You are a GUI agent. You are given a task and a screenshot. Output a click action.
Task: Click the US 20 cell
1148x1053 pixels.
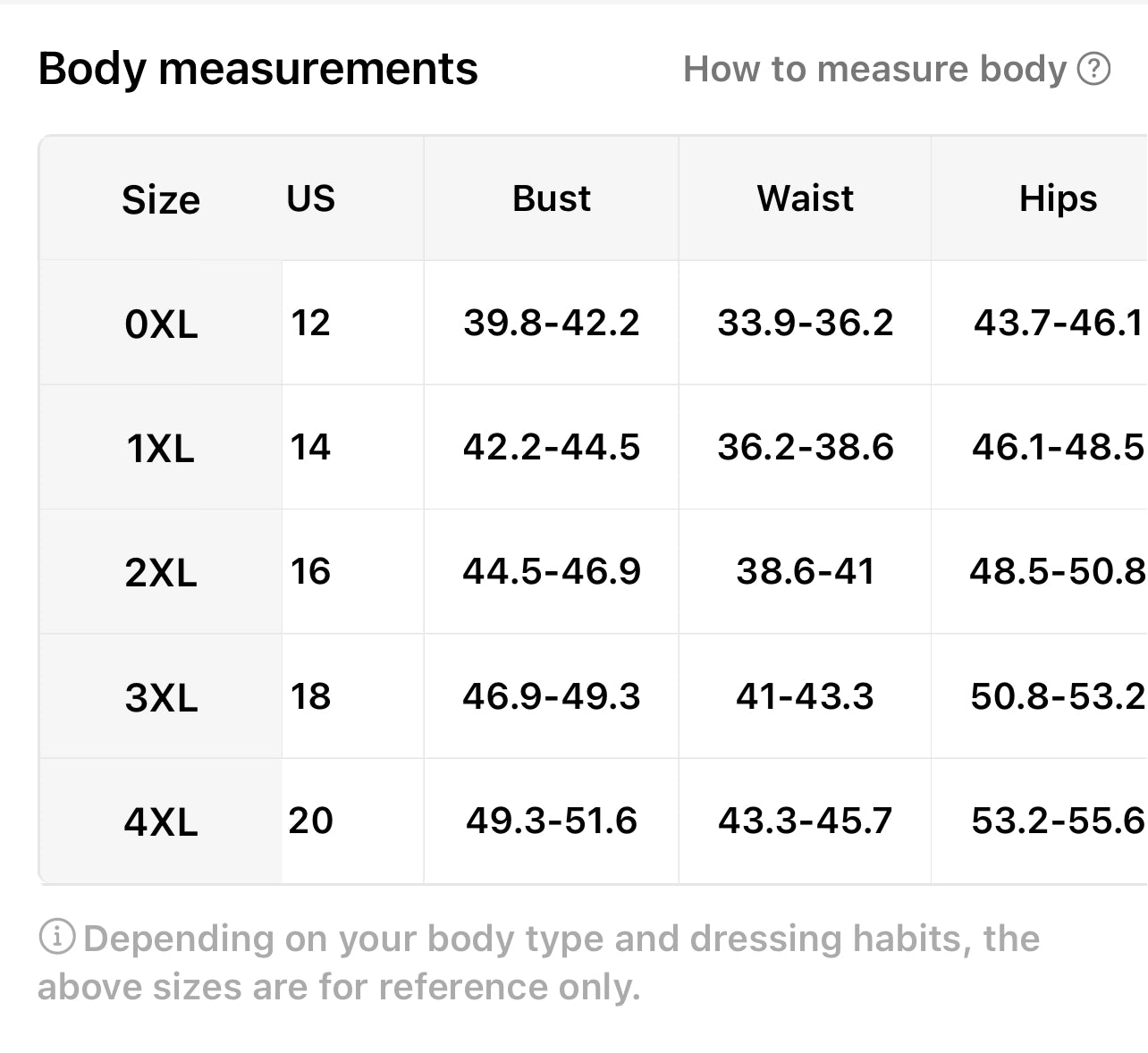pyautogui.click(x=310, y=821)
